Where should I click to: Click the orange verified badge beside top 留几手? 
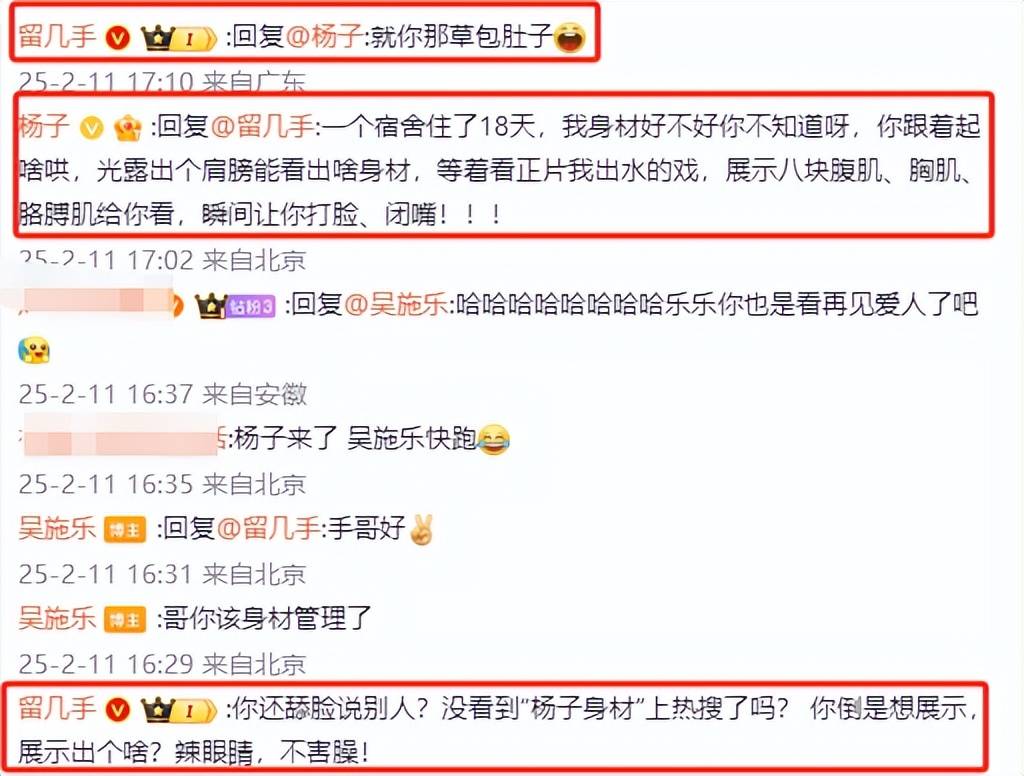[x=118, y=38]
